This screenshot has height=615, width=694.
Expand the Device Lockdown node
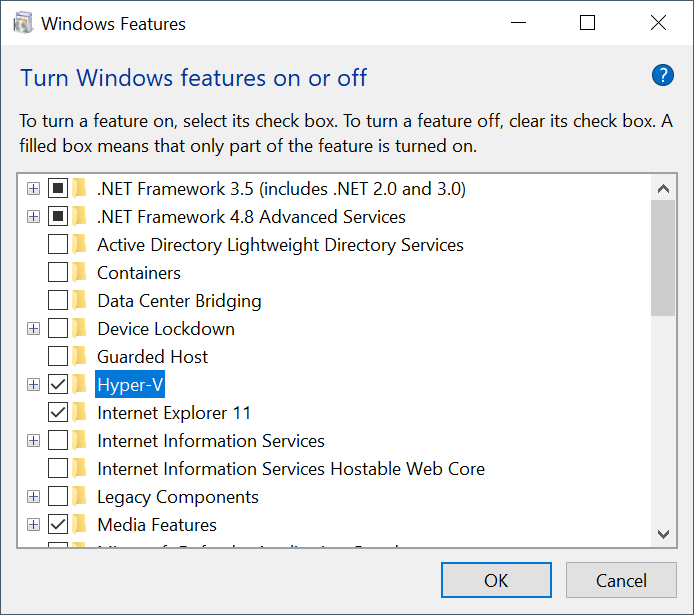click(33, 329)
